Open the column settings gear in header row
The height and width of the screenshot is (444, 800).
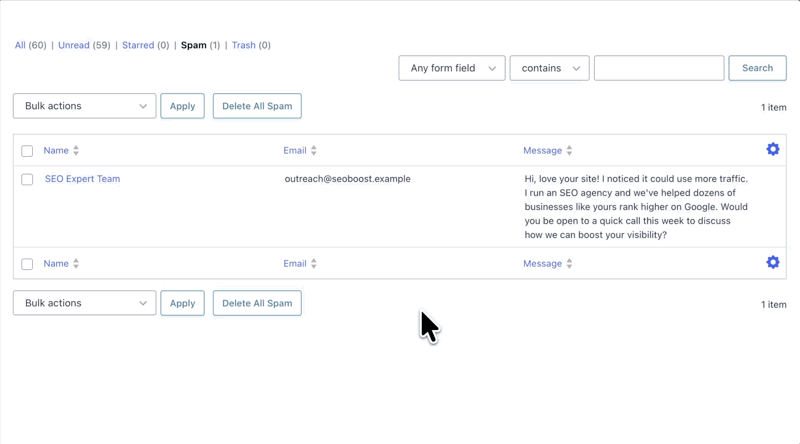[773, 149]
